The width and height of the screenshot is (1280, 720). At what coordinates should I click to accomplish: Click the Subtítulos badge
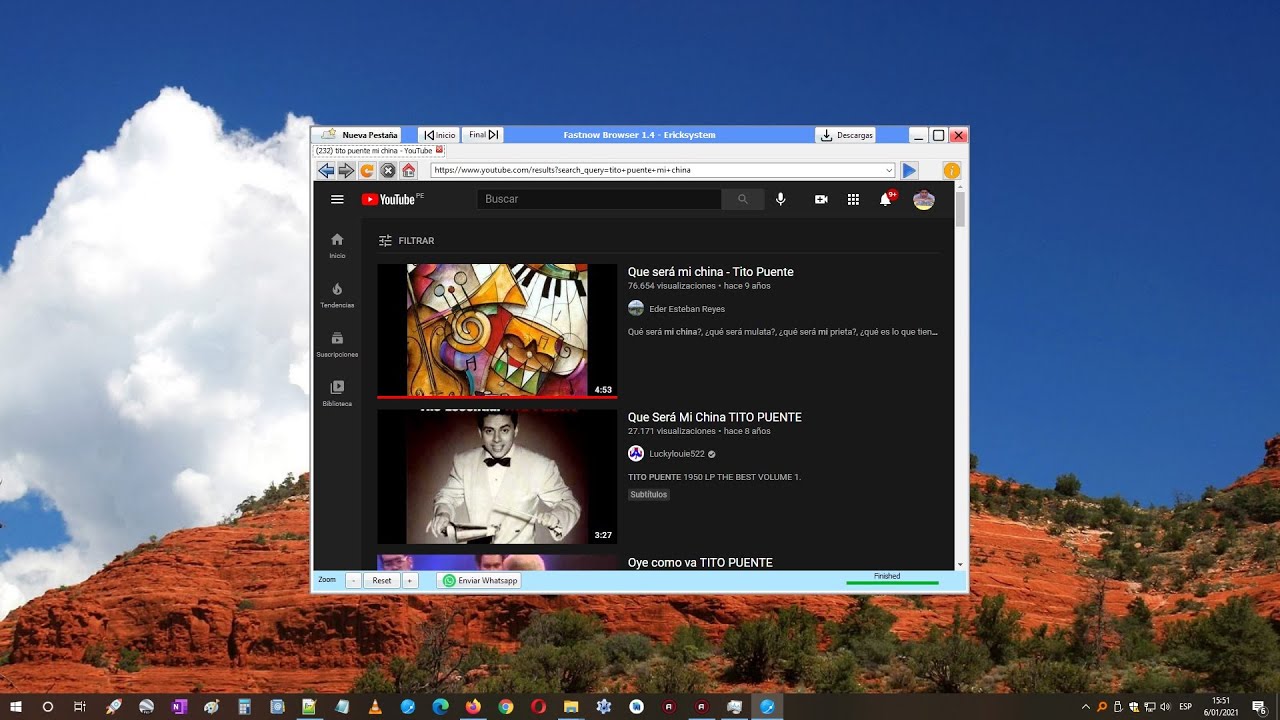[649, 495]
